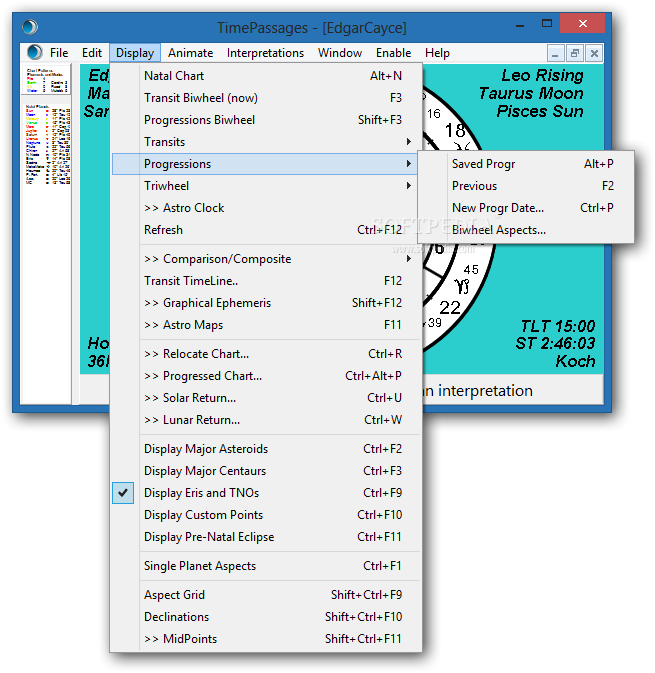The height and width of the screenshot is (673, 655).
Task: Open the Animate menu
Action: point(190,53)
